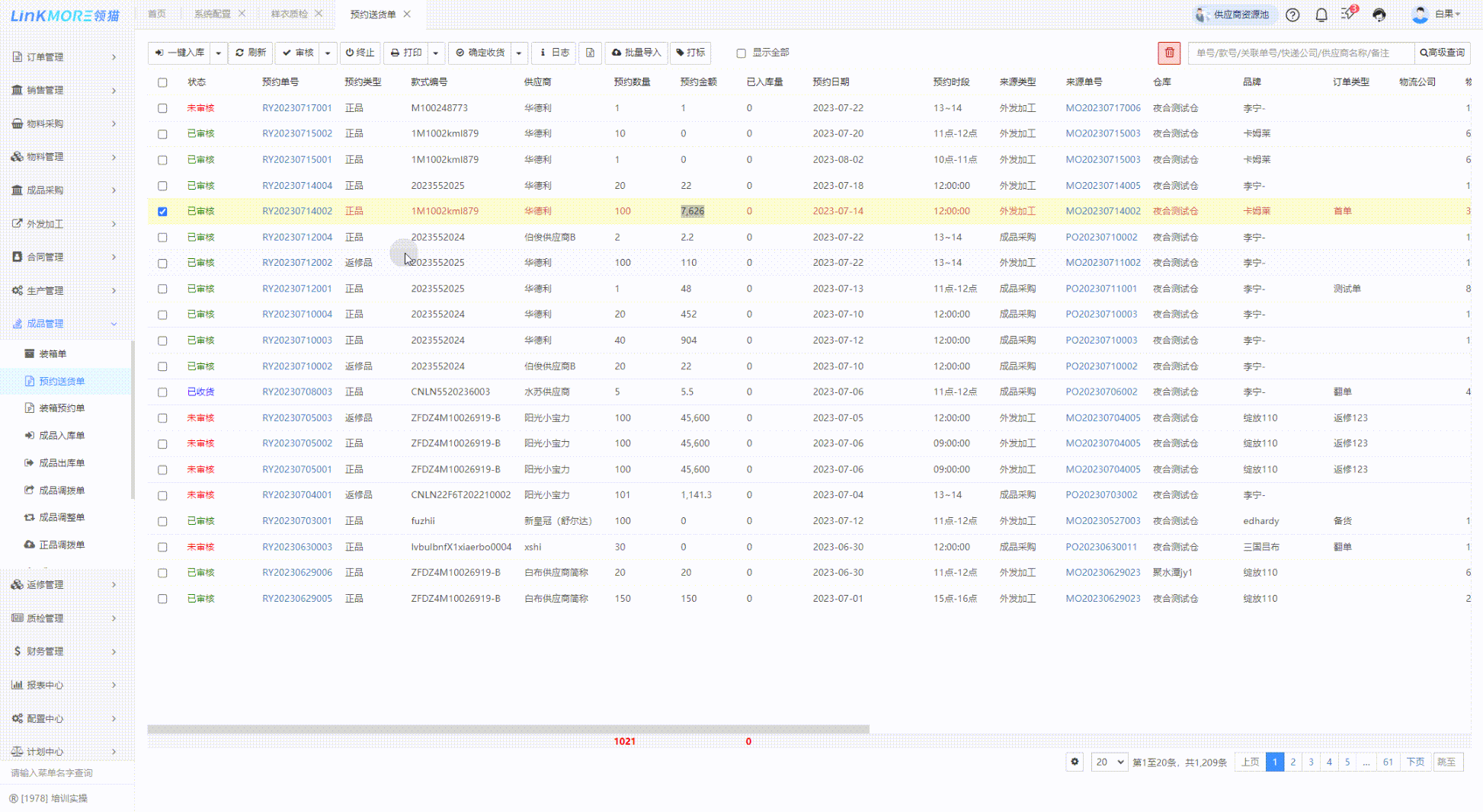Go to page 2 in pagination

point(1292,762)
